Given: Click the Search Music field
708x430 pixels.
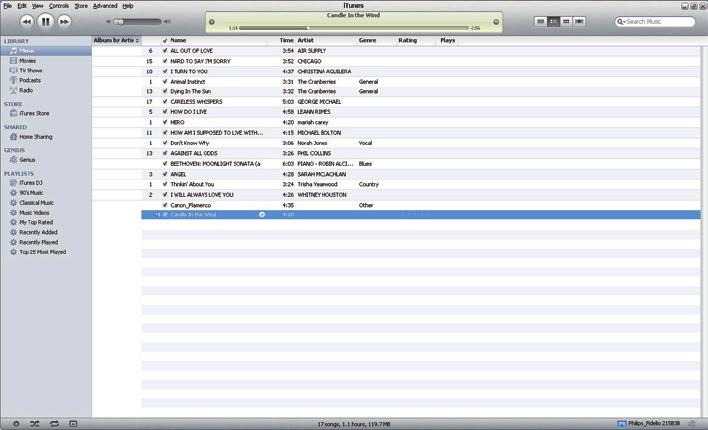Looking at the screenshot, I should pos(655,22).
